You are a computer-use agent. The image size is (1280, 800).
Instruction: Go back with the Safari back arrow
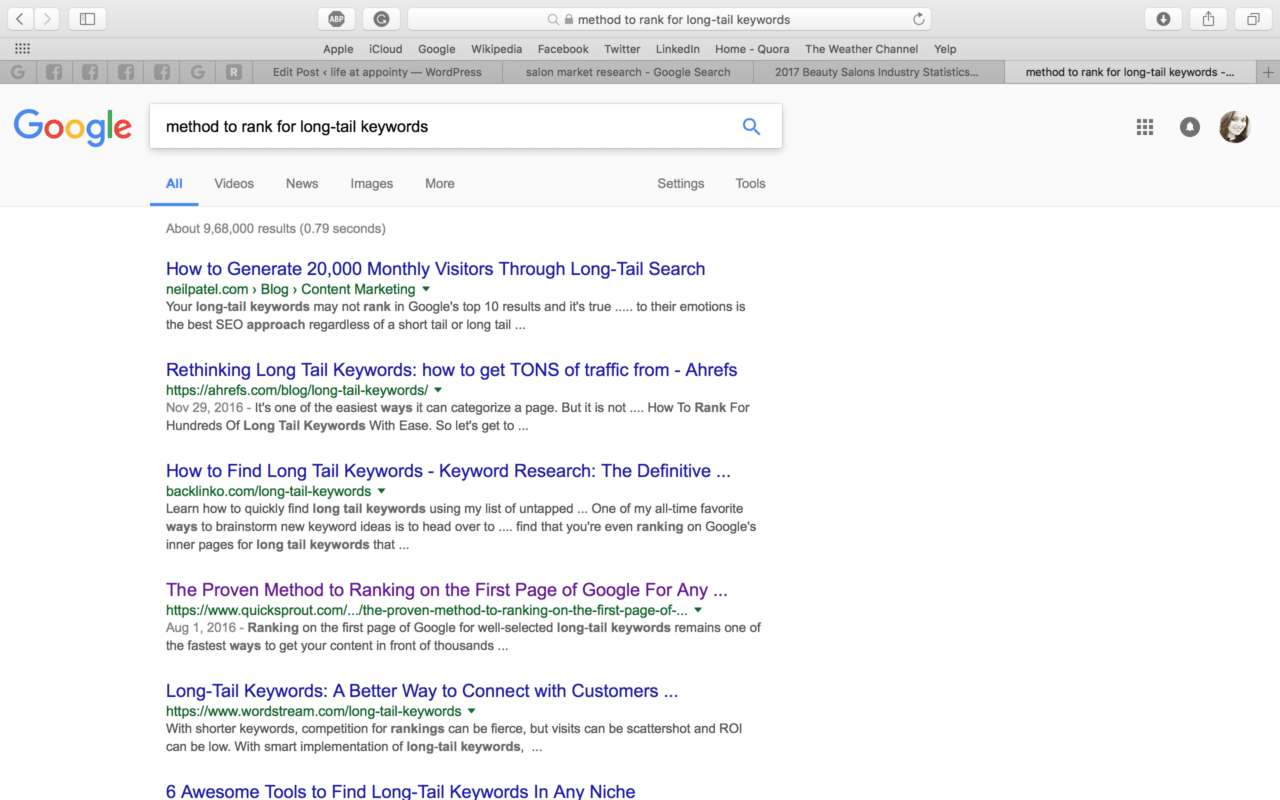21,19
